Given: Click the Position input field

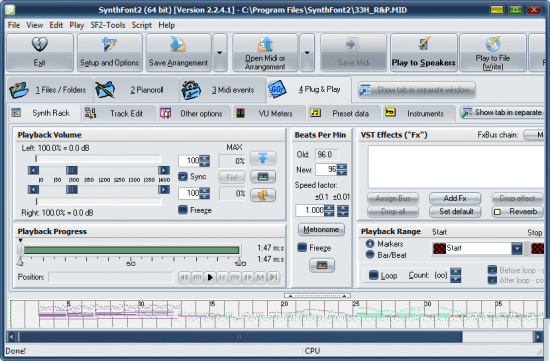Looking at the screenshot, I should coord(111,277).
